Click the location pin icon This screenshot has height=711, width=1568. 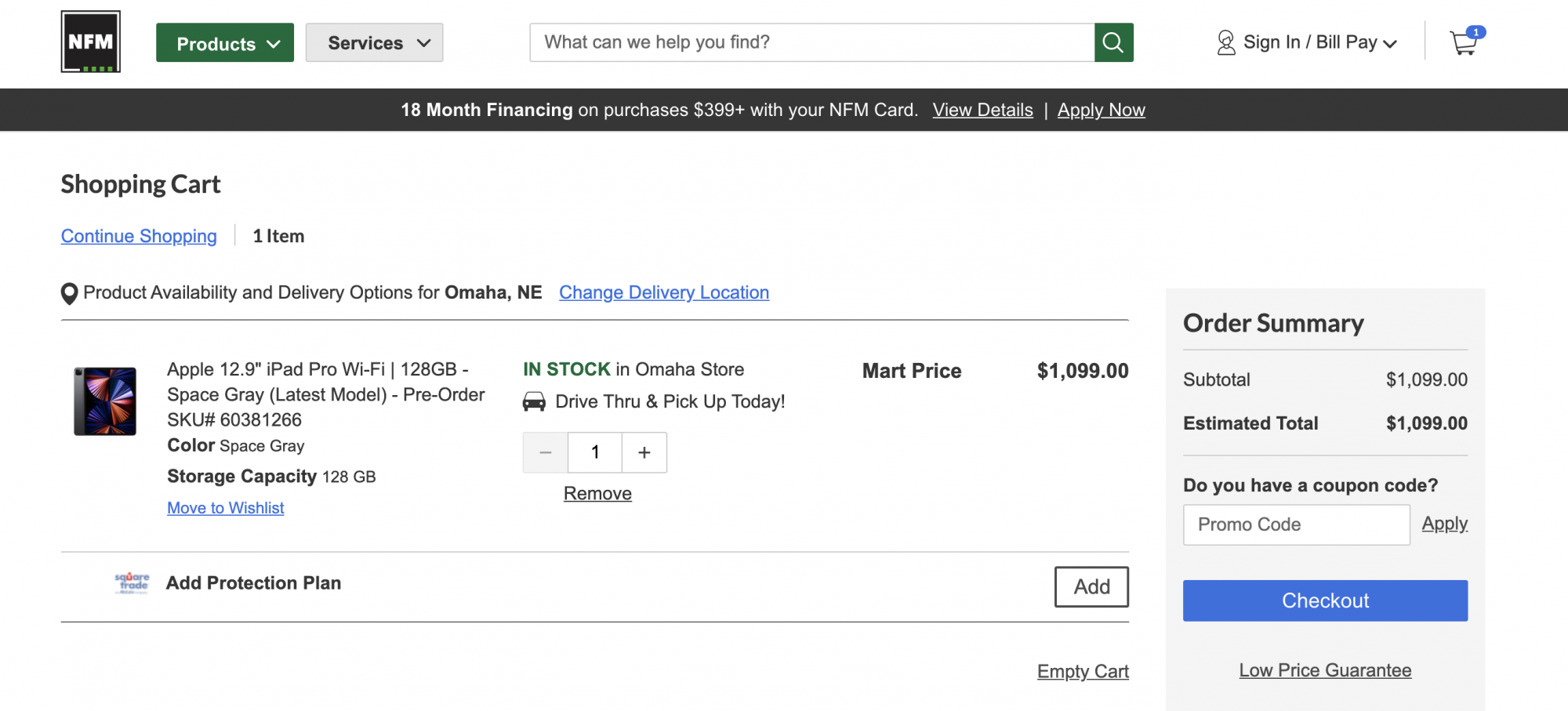tap(69, 293)
